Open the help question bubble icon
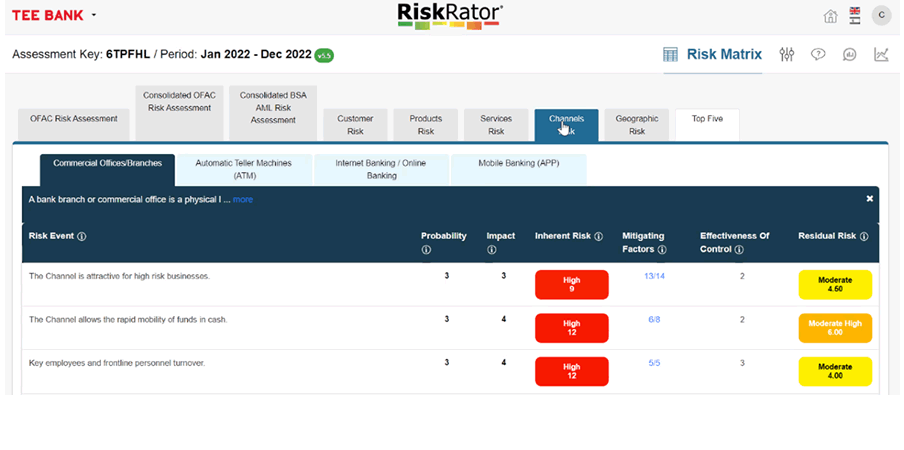 [x=818, y=54]
